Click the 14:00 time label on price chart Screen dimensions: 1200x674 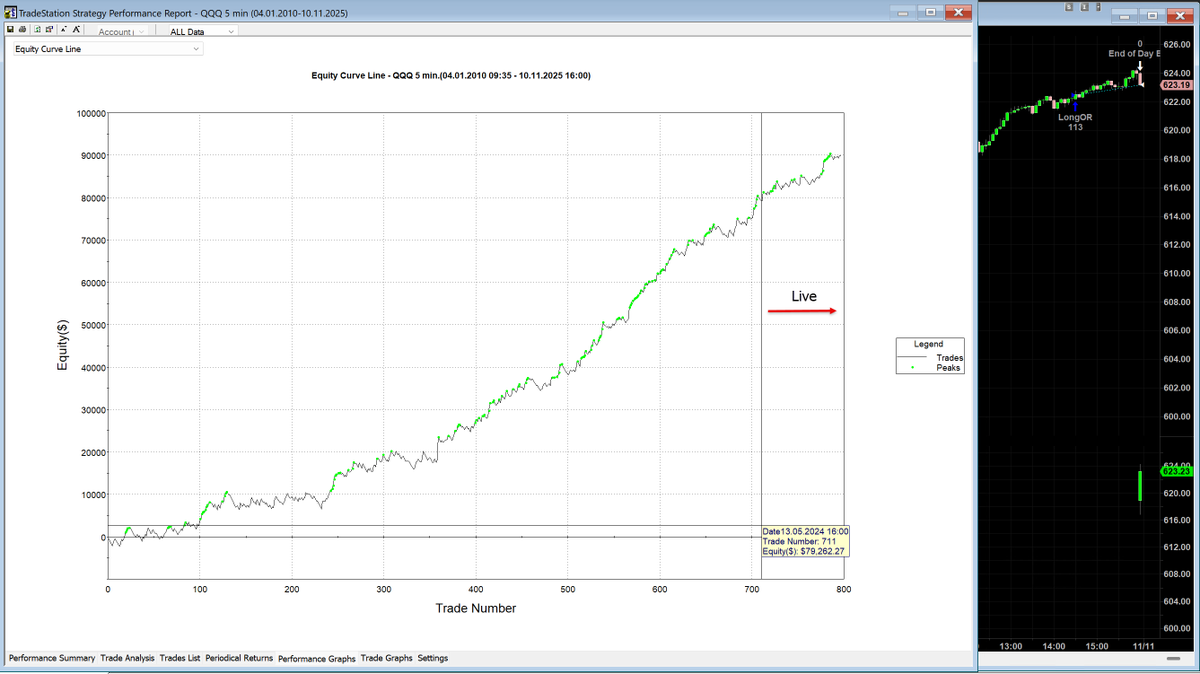point(1054,647)
